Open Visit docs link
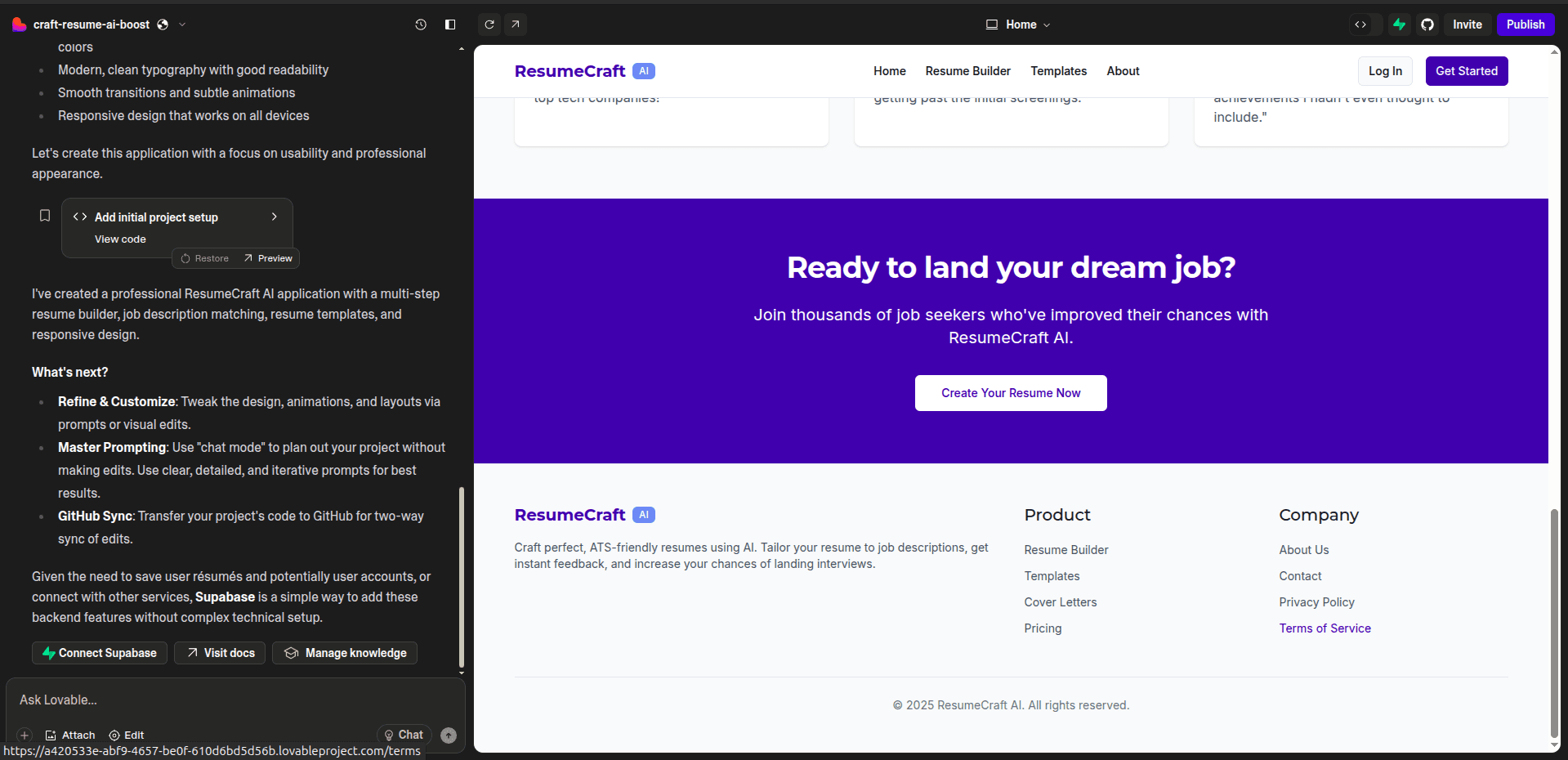Screen dimensions: 1568x760 click(220, 653)
